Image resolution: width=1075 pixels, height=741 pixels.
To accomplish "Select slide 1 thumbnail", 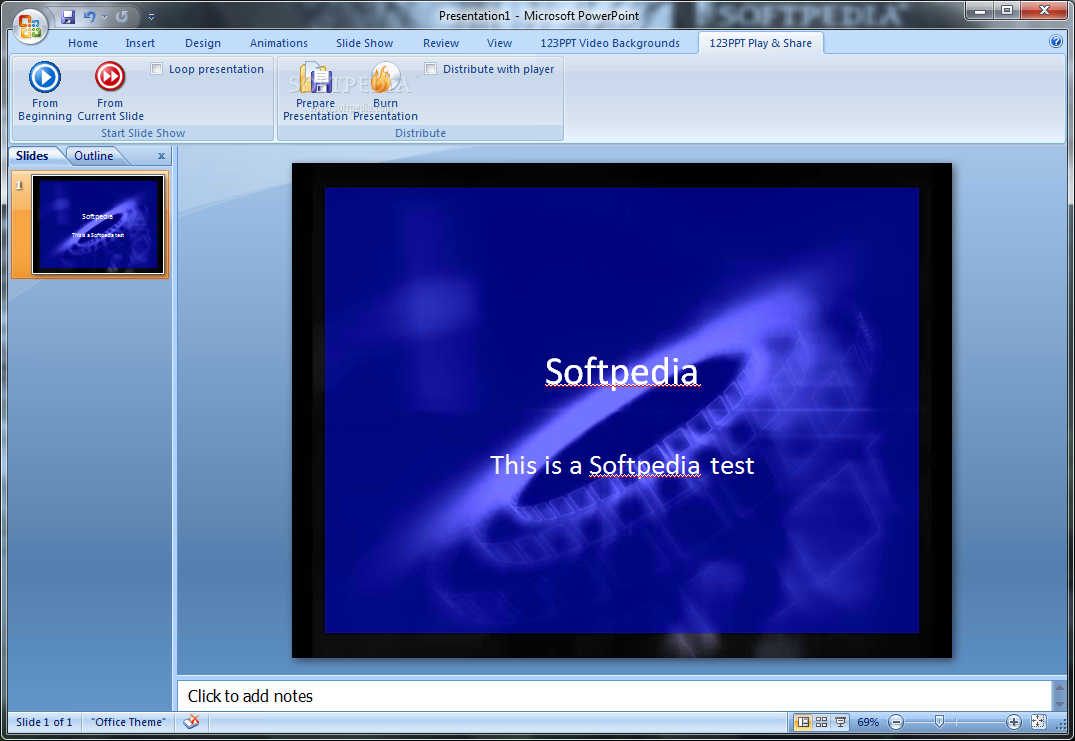I will 98,224.
